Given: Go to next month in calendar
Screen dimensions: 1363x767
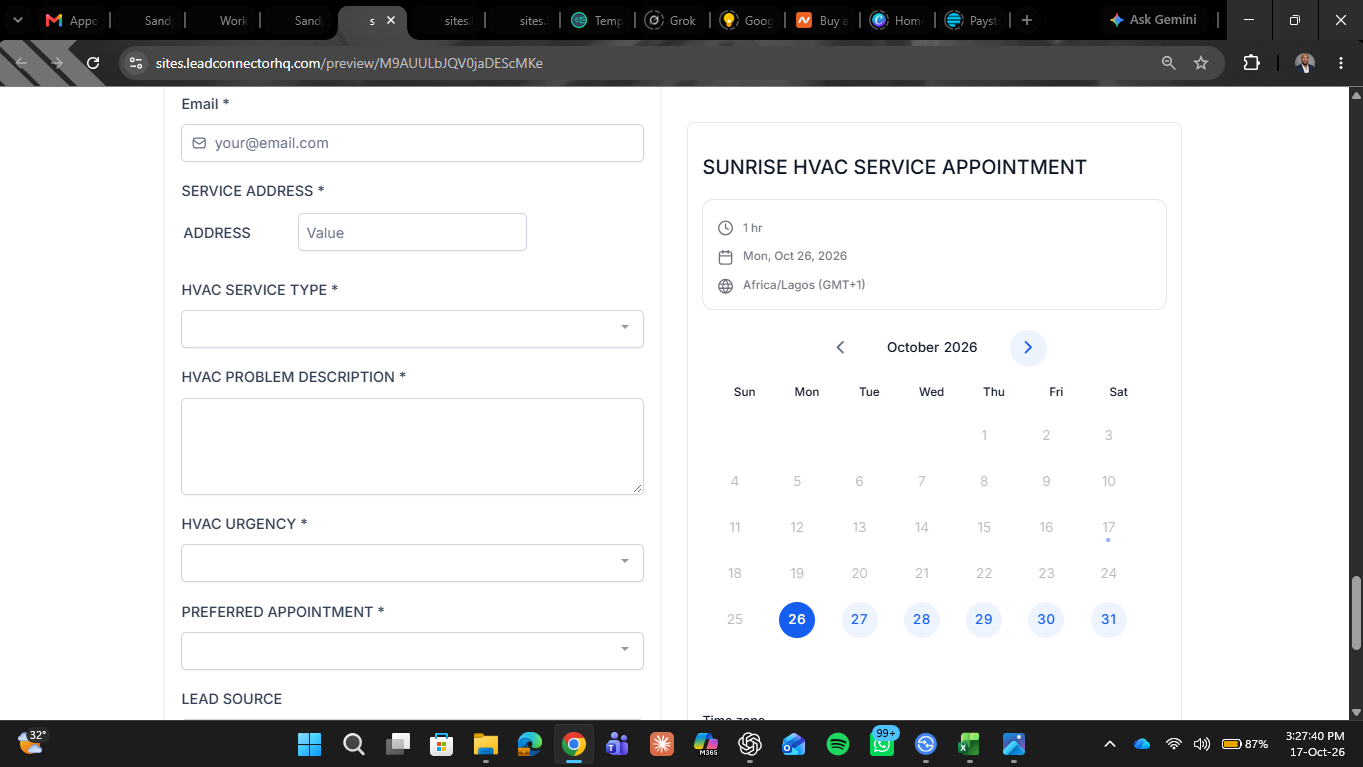Looking at the screenshot, I should pos(1028,348).
